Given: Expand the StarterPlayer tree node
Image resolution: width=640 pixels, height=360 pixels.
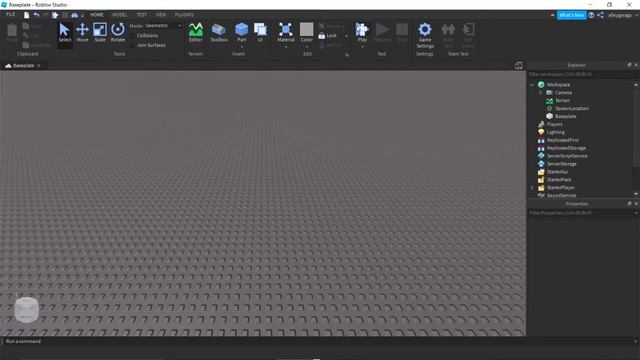Looking at the screenshot, I should coord(532,188).
